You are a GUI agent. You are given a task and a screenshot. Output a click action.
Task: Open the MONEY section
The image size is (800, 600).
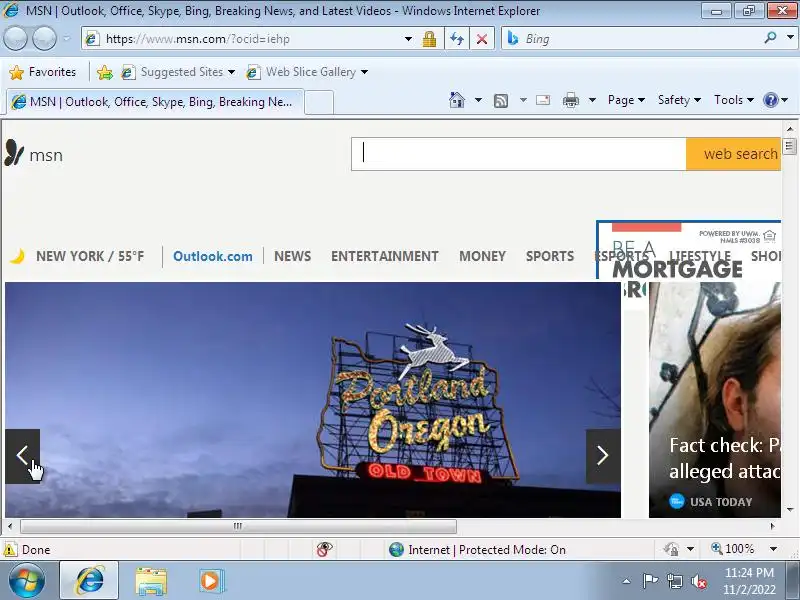482,256
